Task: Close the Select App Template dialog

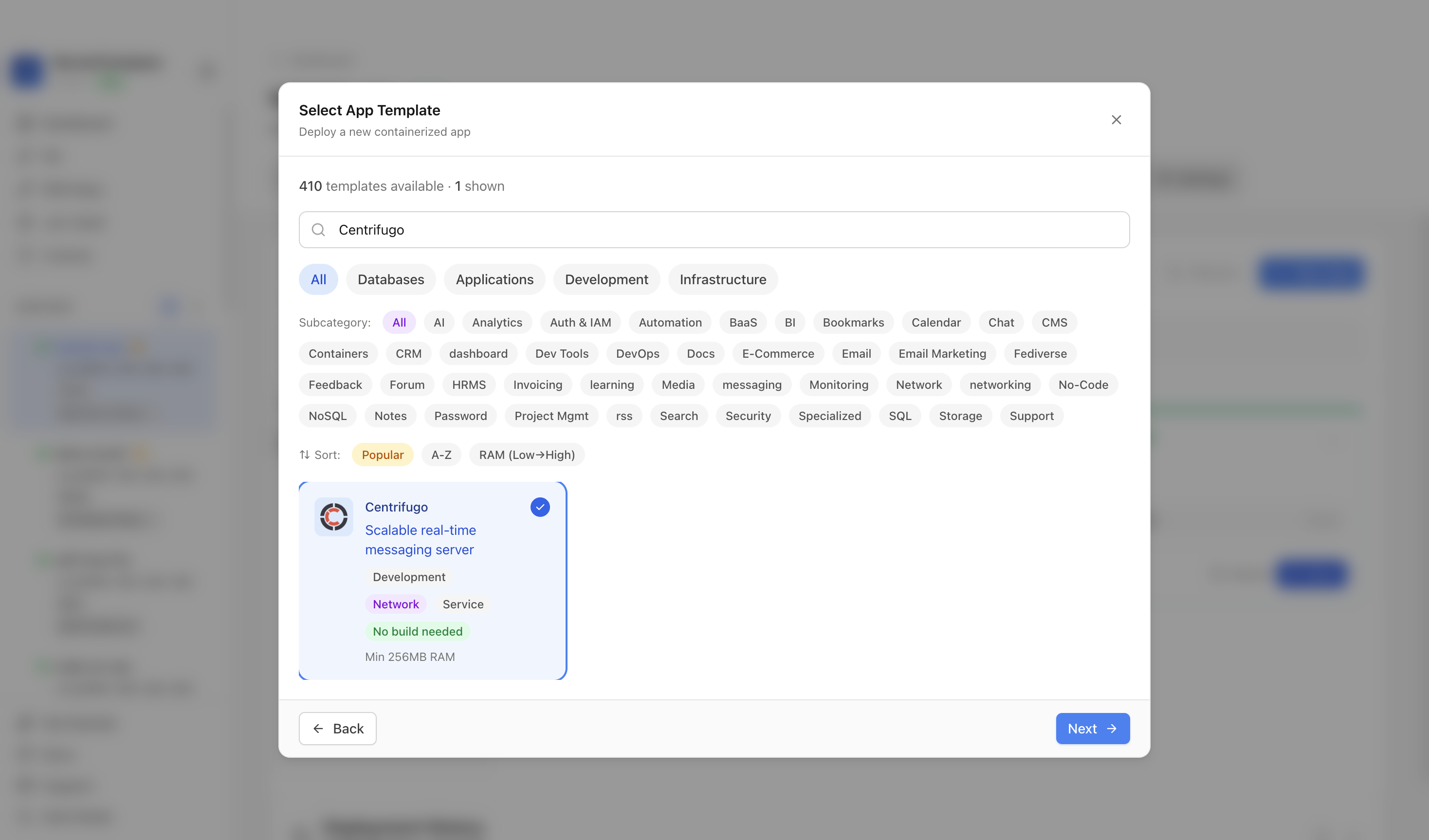Action: 1116,120
